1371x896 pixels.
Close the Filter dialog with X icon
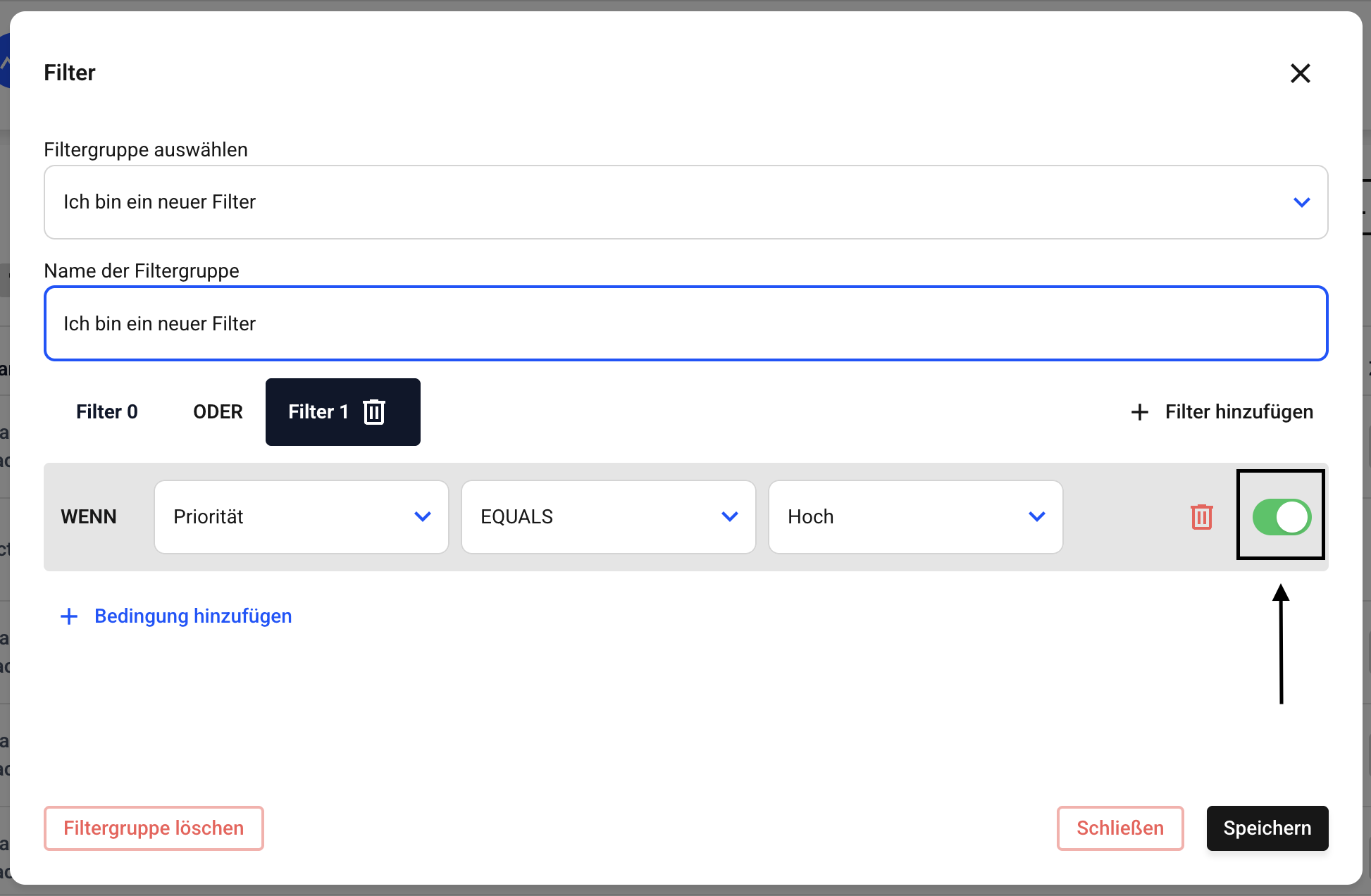pyautogui.click(x=1300, y=73)
